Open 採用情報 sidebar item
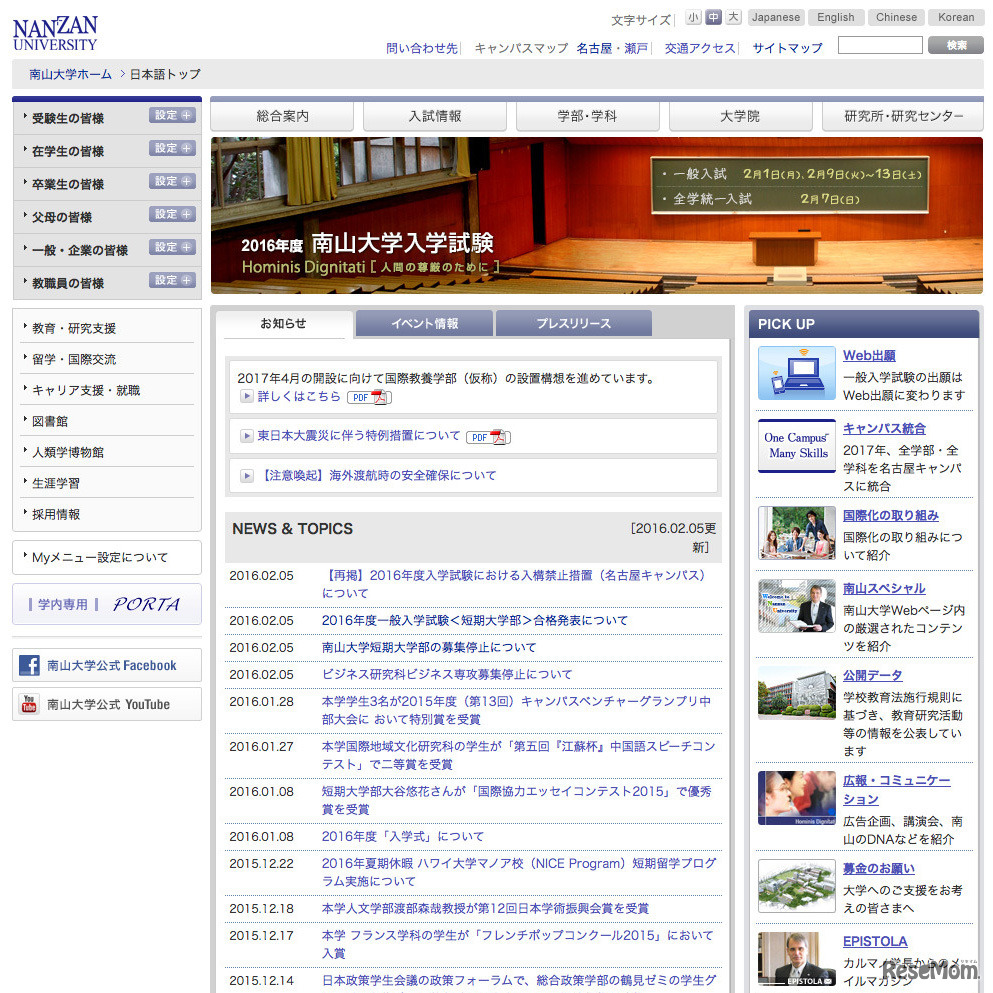Screen dimensions: 993x993 point(56,515)
